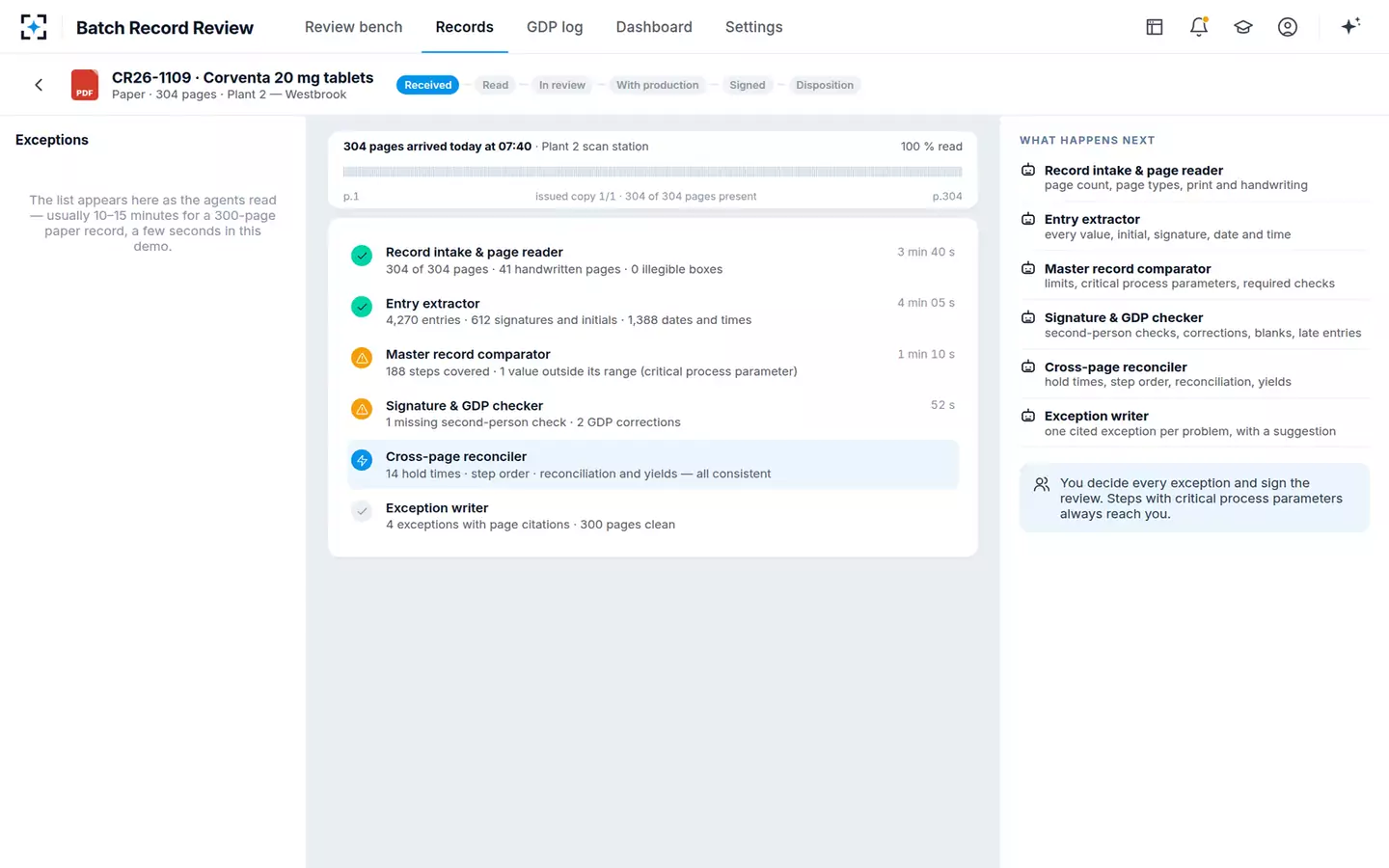Click the Signed stage pill
Screen dimensions: 1389x868
coord(748,85)
